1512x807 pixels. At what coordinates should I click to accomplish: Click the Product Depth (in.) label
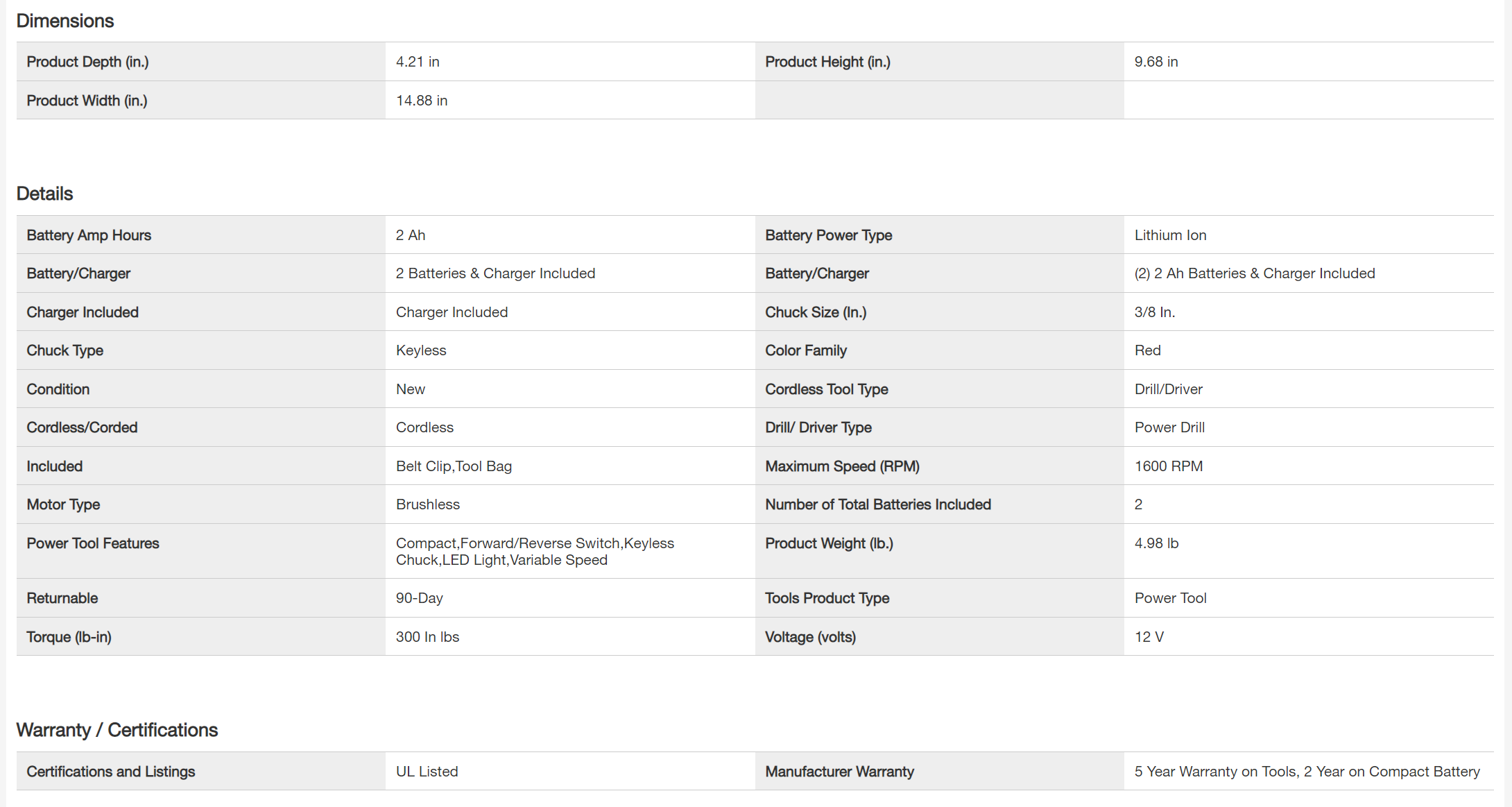tap(87, 62)
